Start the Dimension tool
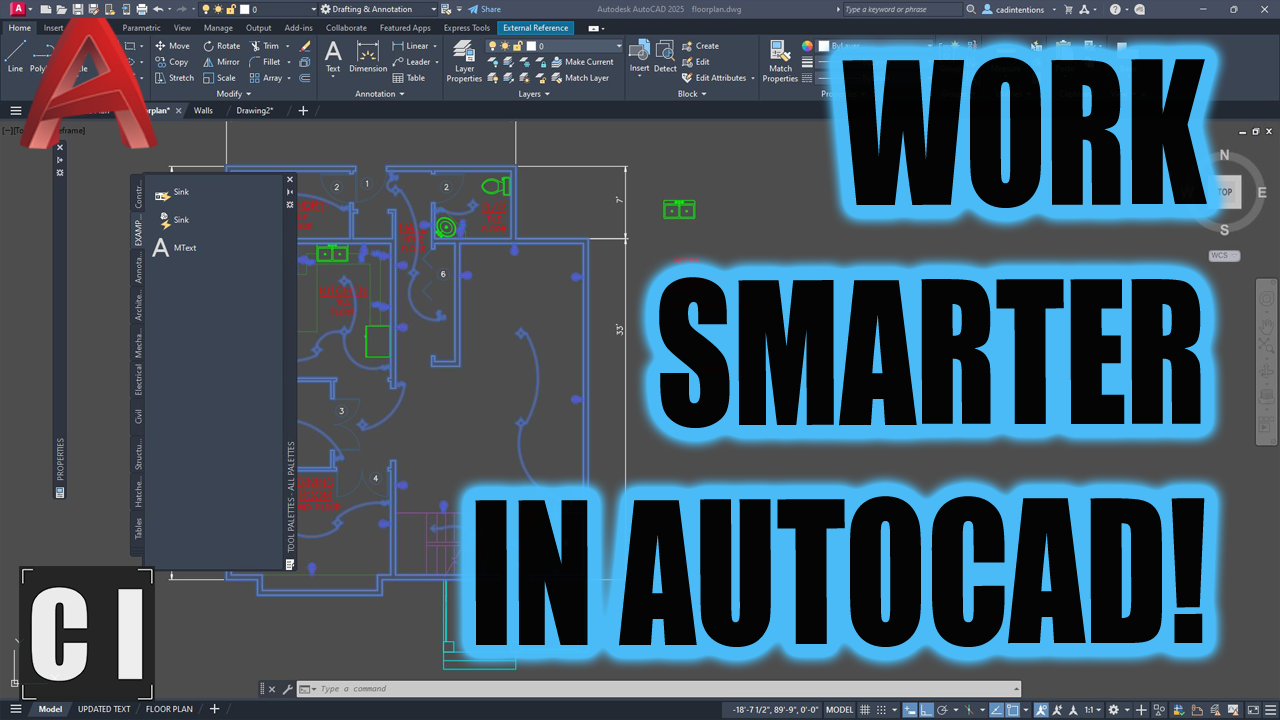The height and width of the screenshot is (720, 1280). (368, 57)
